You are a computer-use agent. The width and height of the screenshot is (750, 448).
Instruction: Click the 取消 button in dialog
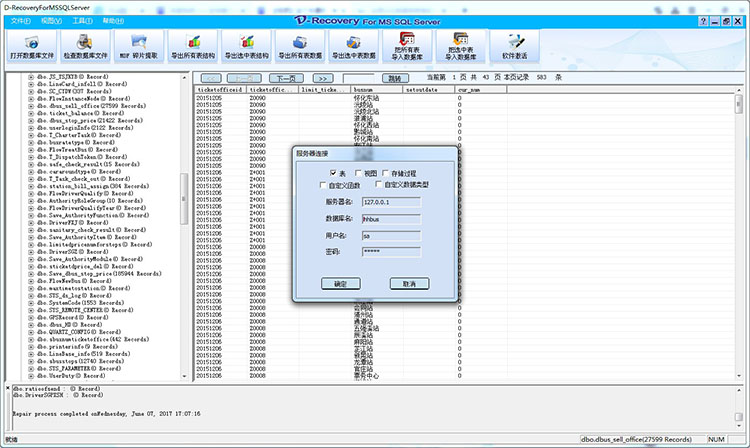click(x=409, y=284)
